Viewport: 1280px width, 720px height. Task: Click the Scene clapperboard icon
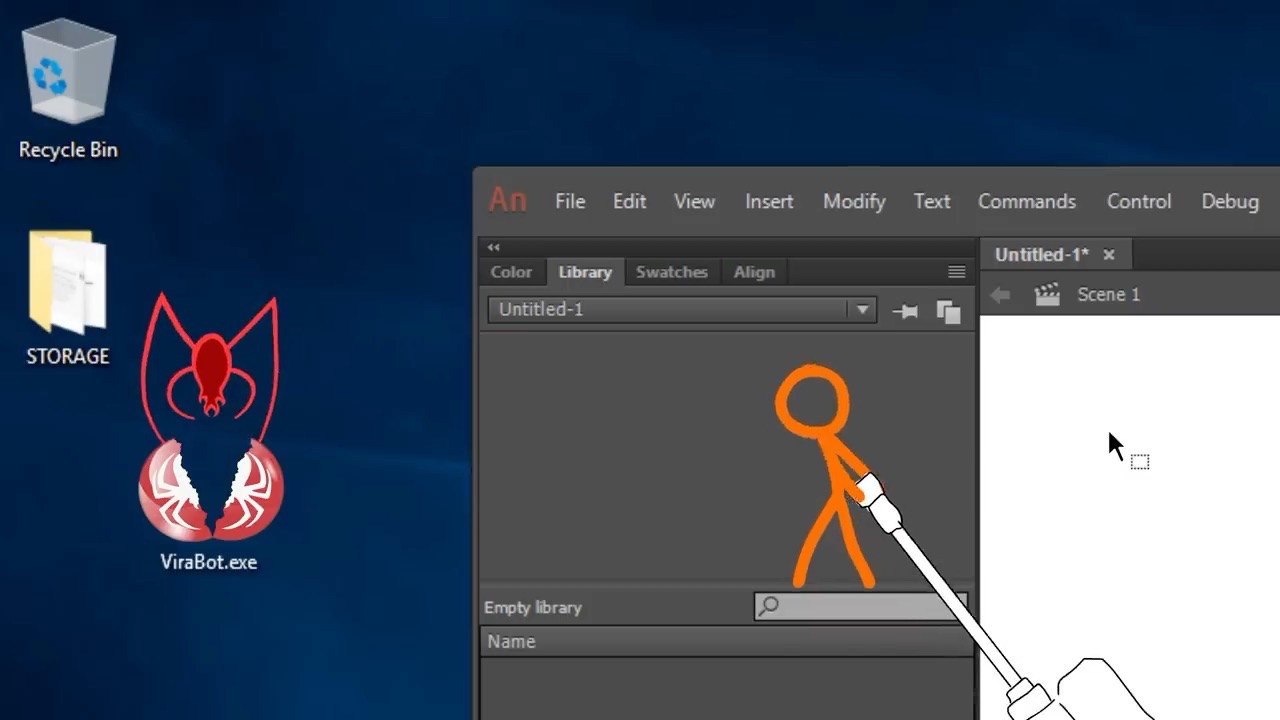click(x=1047, y=294)
